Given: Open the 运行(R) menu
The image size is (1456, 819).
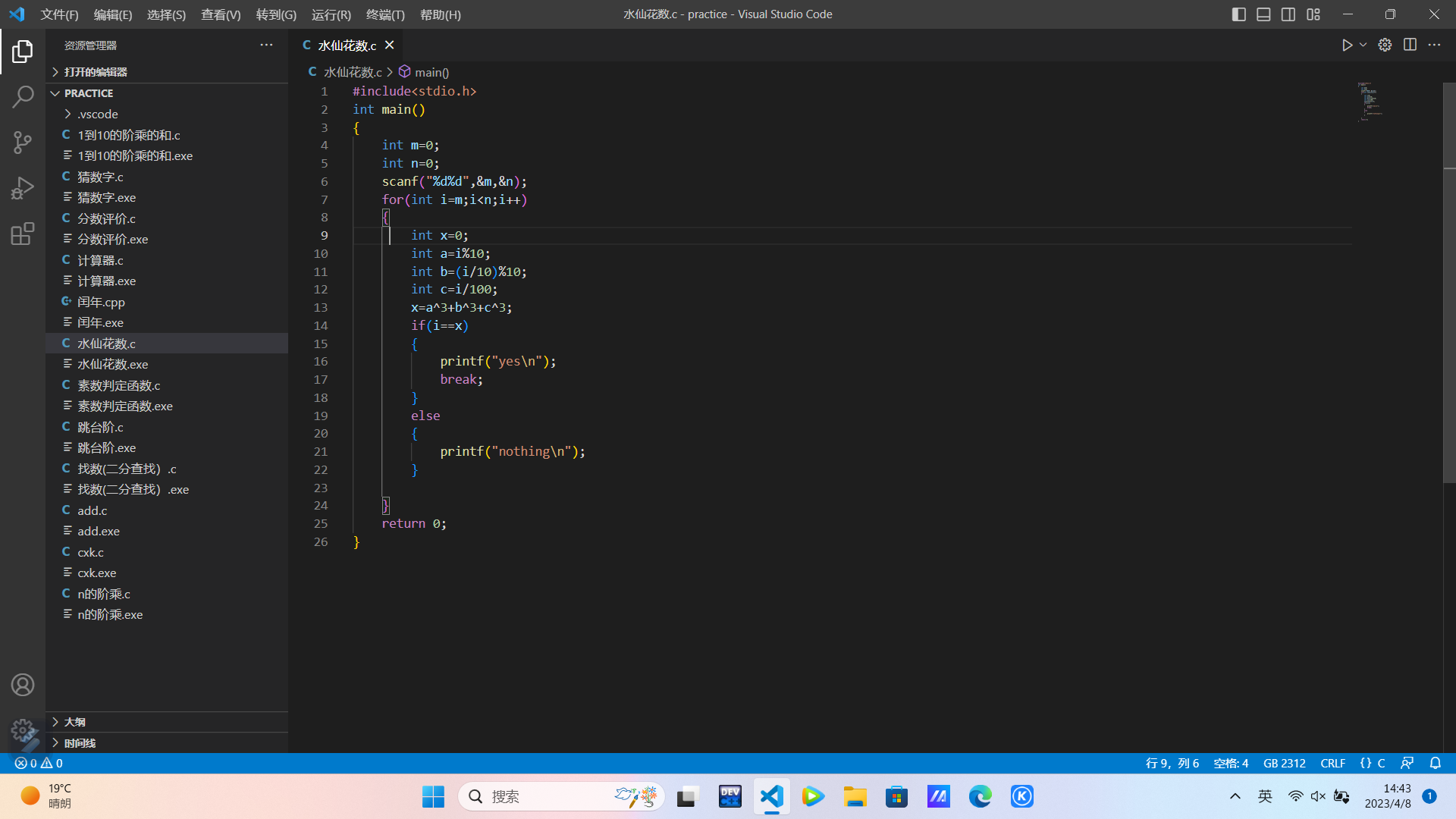Looking at the screenshot, I should coord(331,14).
